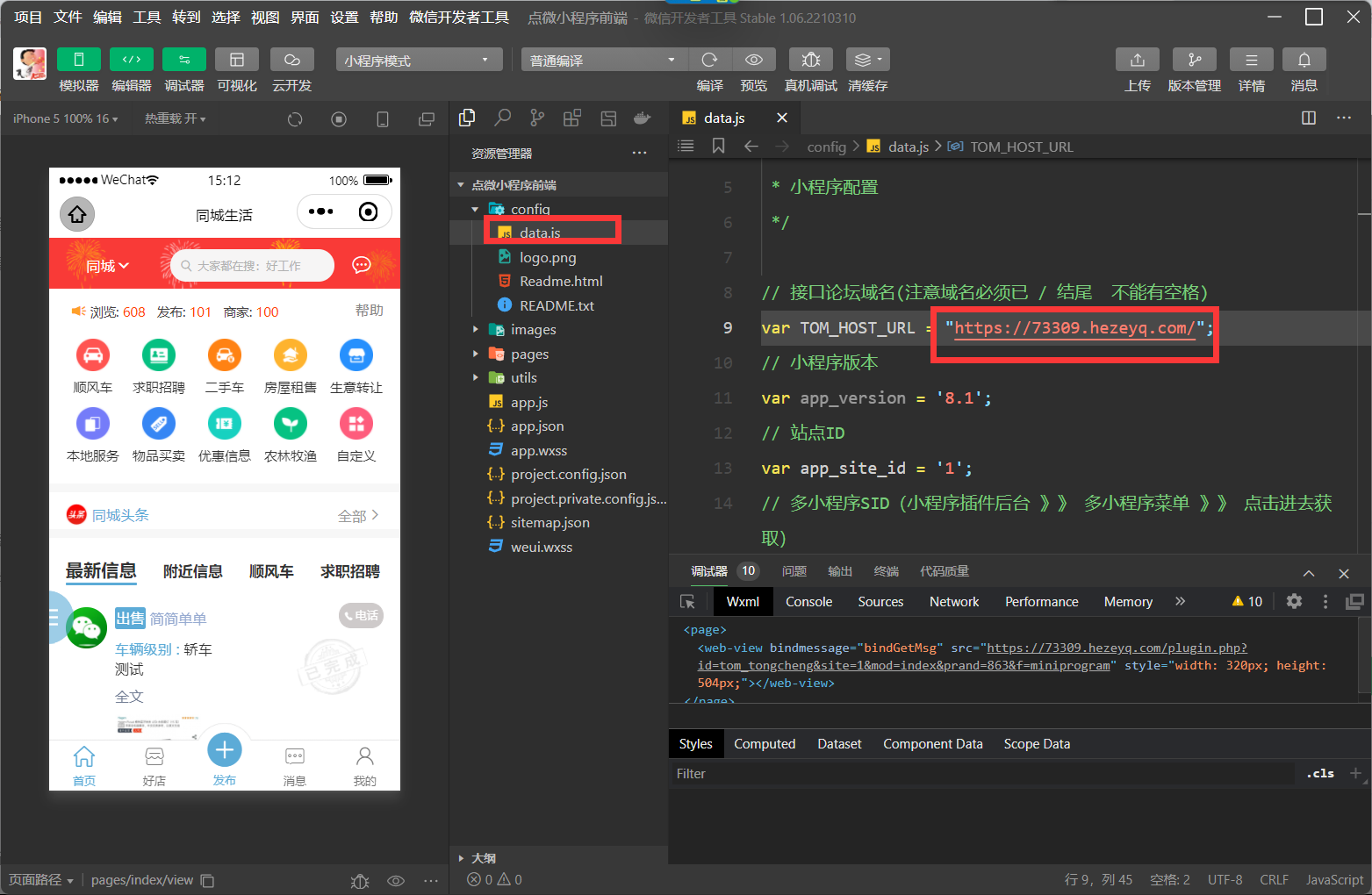
Task: Open devtools settings gear
Action: pos(1294,601)
